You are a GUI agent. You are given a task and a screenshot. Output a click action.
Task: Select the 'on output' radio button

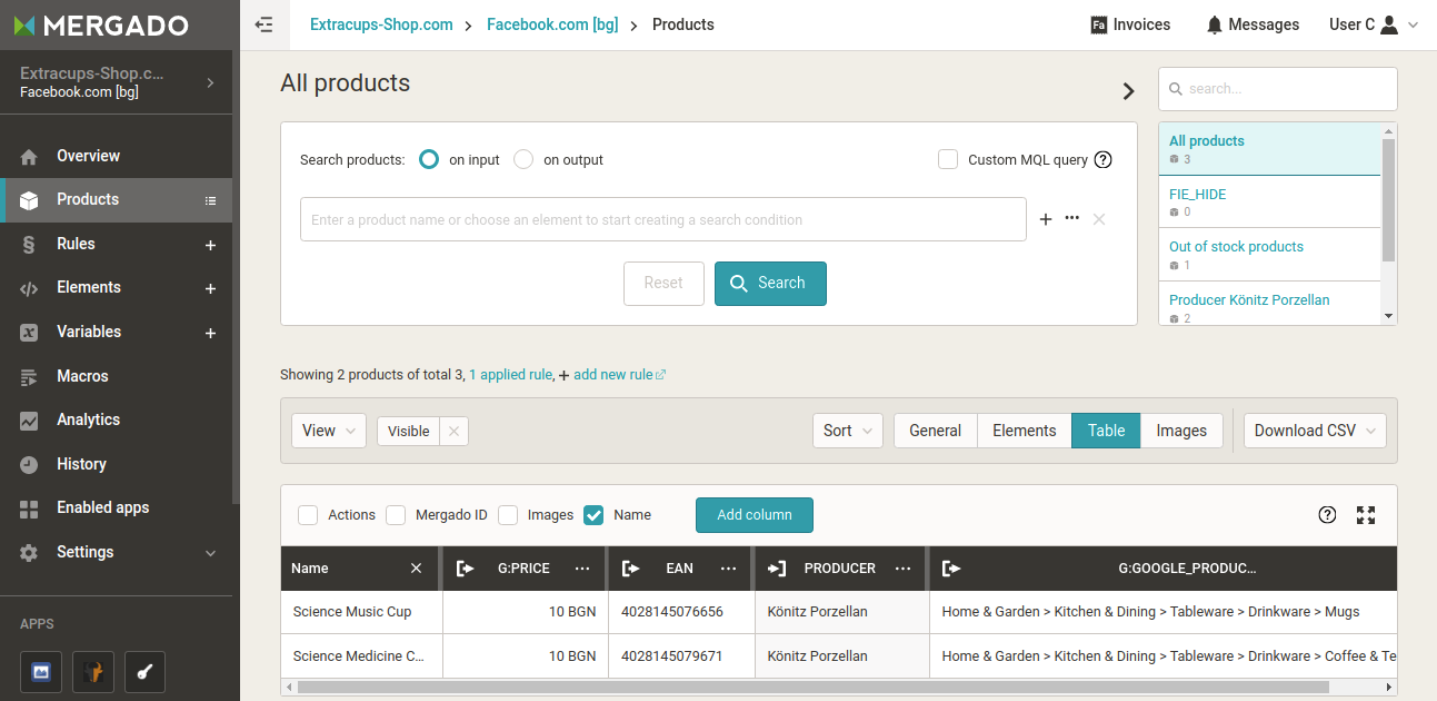click(523, 160)
